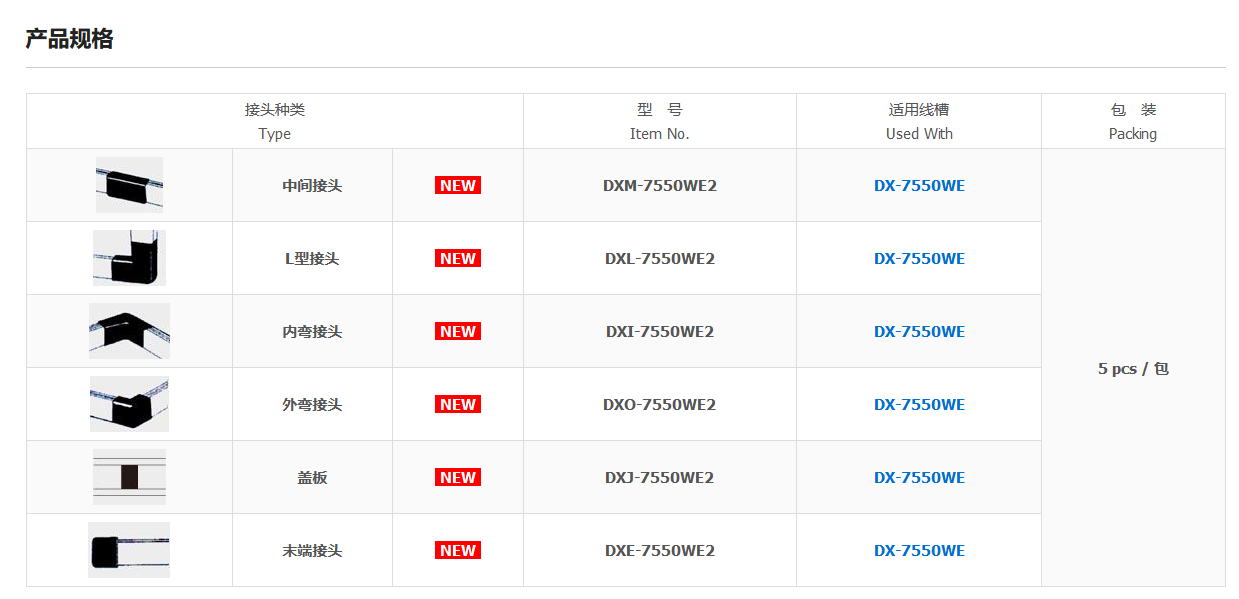Click the DX-7550WE link next to DXO-7550WE2
Screen dimensions: 1239x599
point(919,404)
